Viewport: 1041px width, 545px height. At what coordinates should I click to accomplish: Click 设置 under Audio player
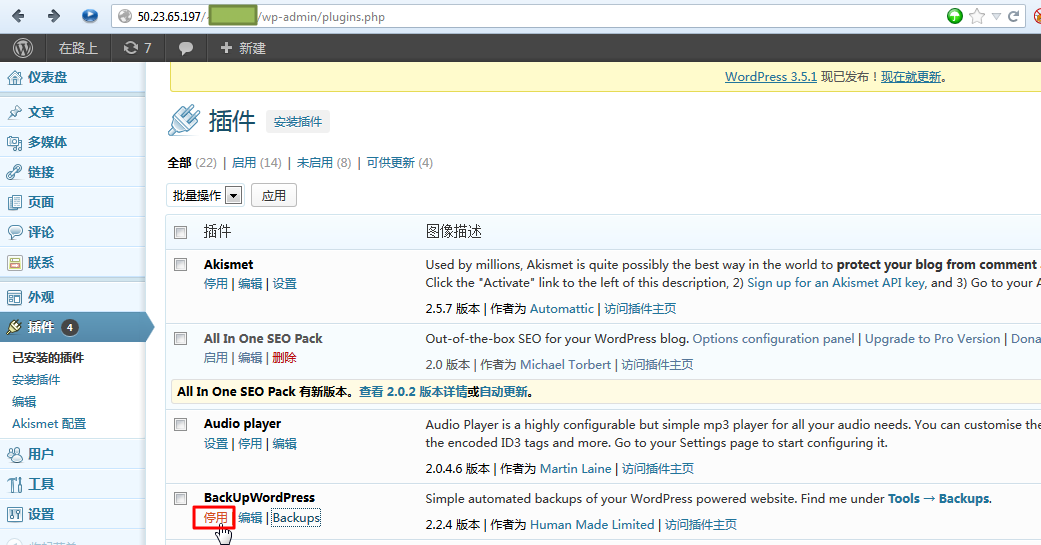(x=216, y=443)
